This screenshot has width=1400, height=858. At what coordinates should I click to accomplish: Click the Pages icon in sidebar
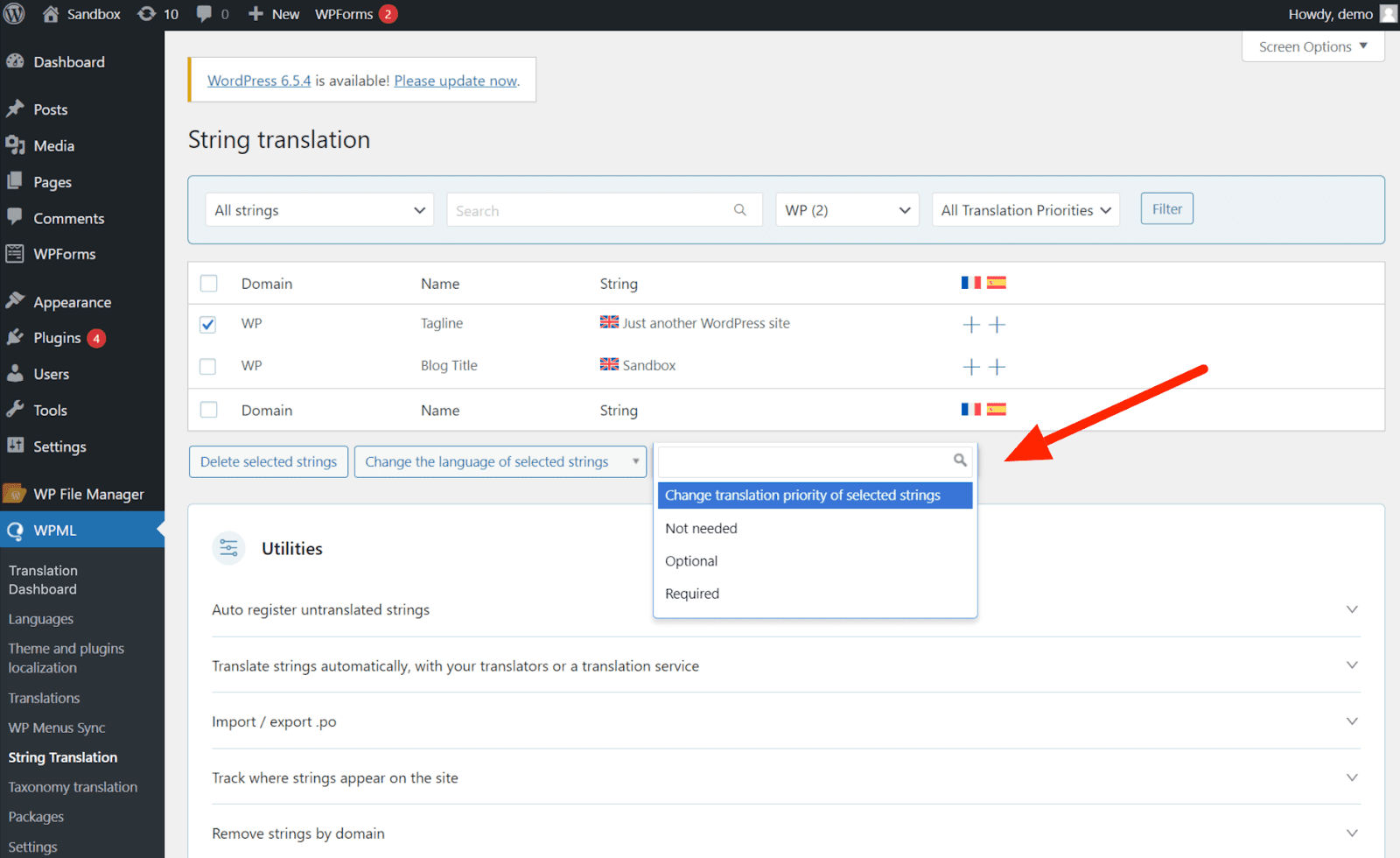click(x=15, y=181)
